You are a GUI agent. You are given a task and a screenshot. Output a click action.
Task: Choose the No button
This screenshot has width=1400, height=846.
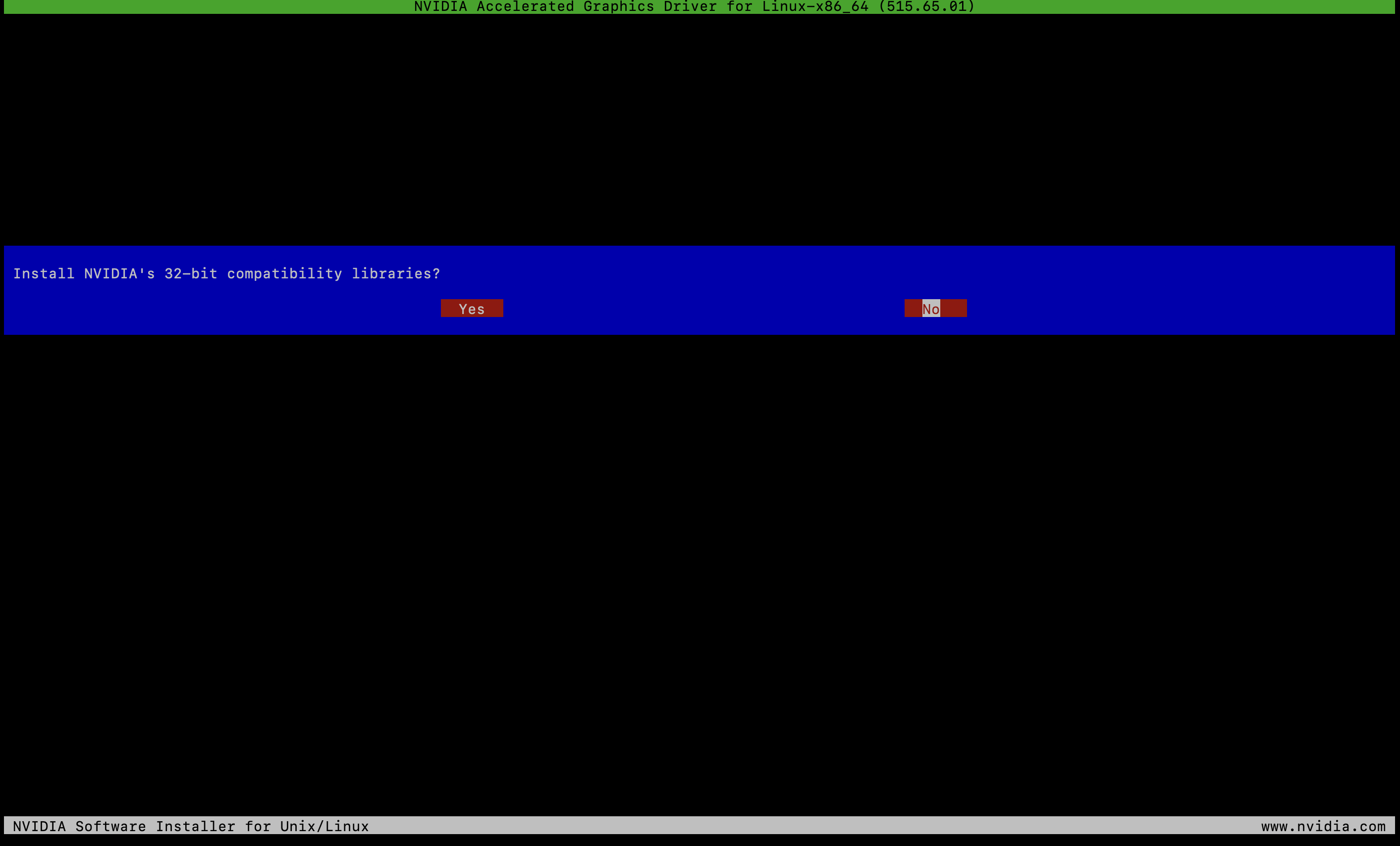[935, 309]
